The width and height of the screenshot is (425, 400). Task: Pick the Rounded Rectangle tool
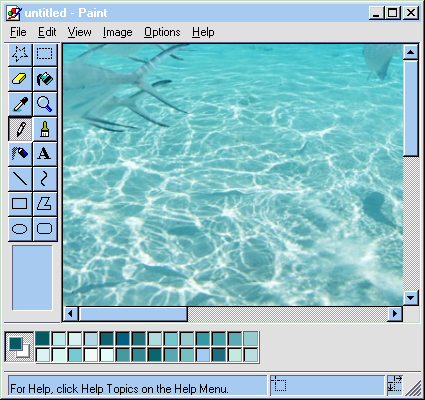coord(45,229)
